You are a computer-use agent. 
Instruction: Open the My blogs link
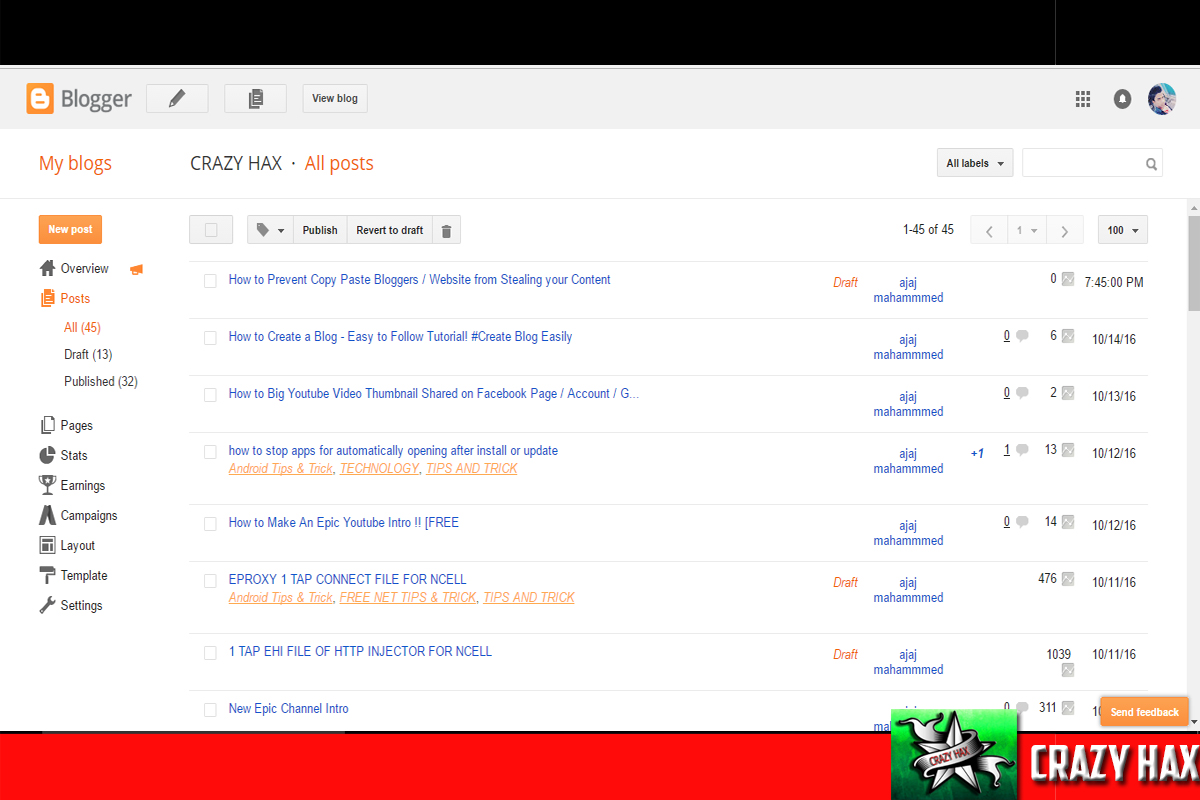click(x=75, y=163)
